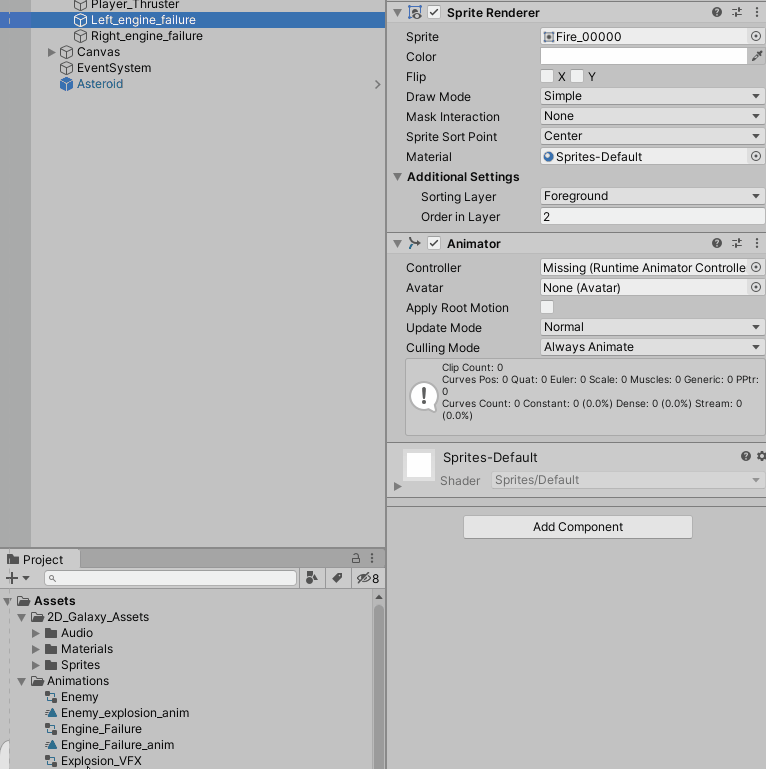Open Sprite Renderer more options menu
Image resolution: width=766 pixels, height=769 pixels.
(757, 12)
